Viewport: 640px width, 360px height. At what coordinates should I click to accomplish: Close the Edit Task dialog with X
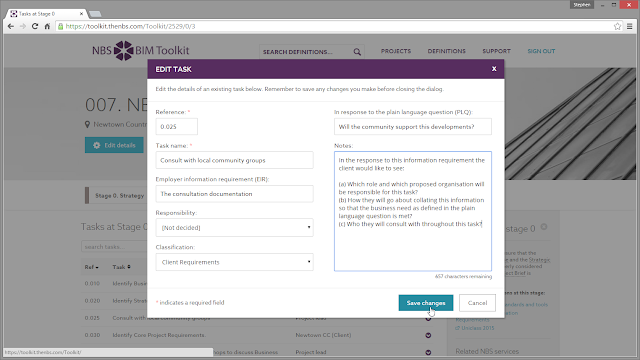click(494, 69)
